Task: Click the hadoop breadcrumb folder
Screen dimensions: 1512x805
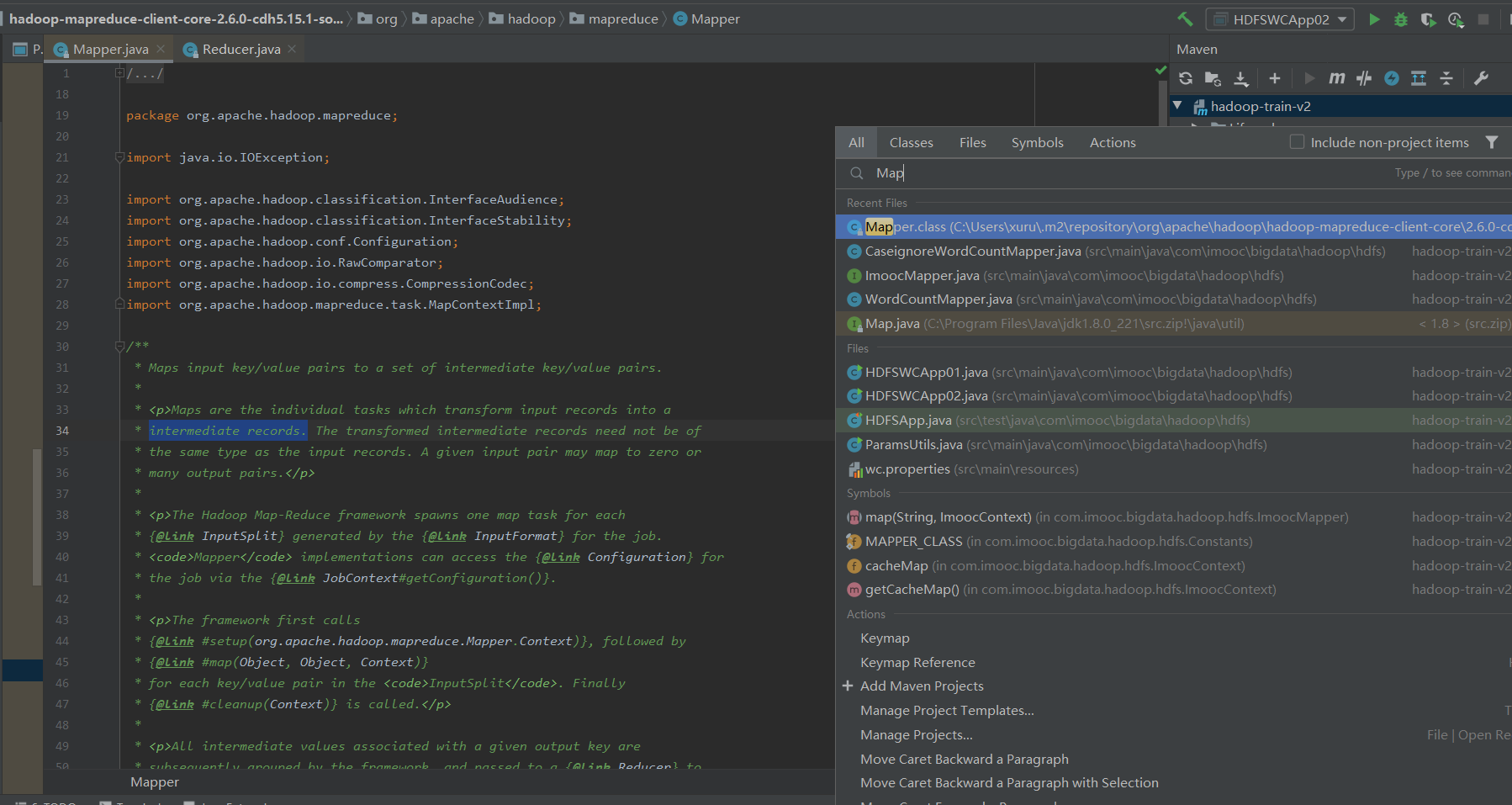Action: pyautogui.click(x=522, y=19)
